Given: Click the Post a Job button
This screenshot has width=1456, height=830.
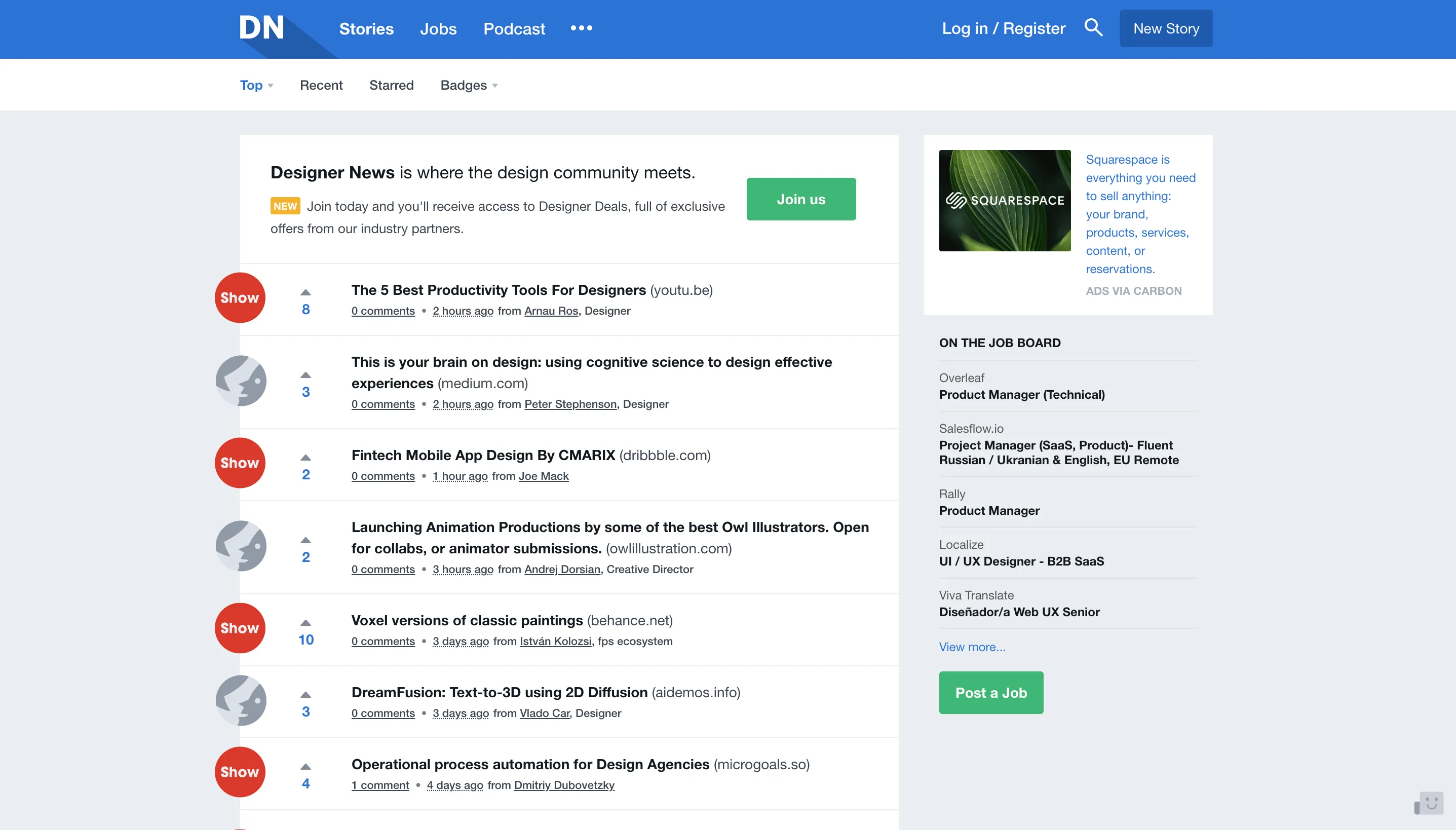Looking at the screenshot, I should coord(990,692).
